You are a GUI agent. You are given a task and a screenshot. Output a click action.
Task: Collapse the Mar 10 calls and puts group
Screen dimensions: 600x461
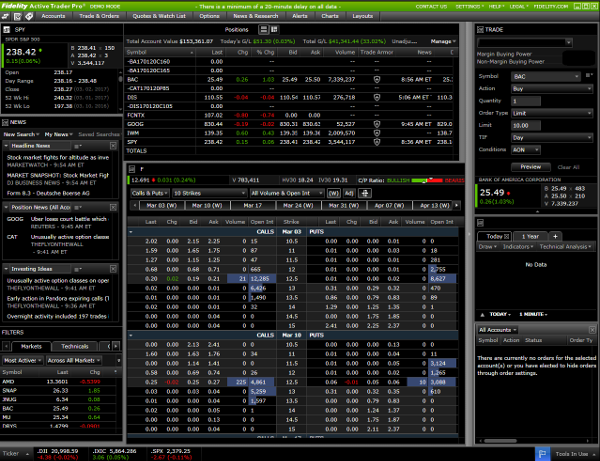[131, 336]
